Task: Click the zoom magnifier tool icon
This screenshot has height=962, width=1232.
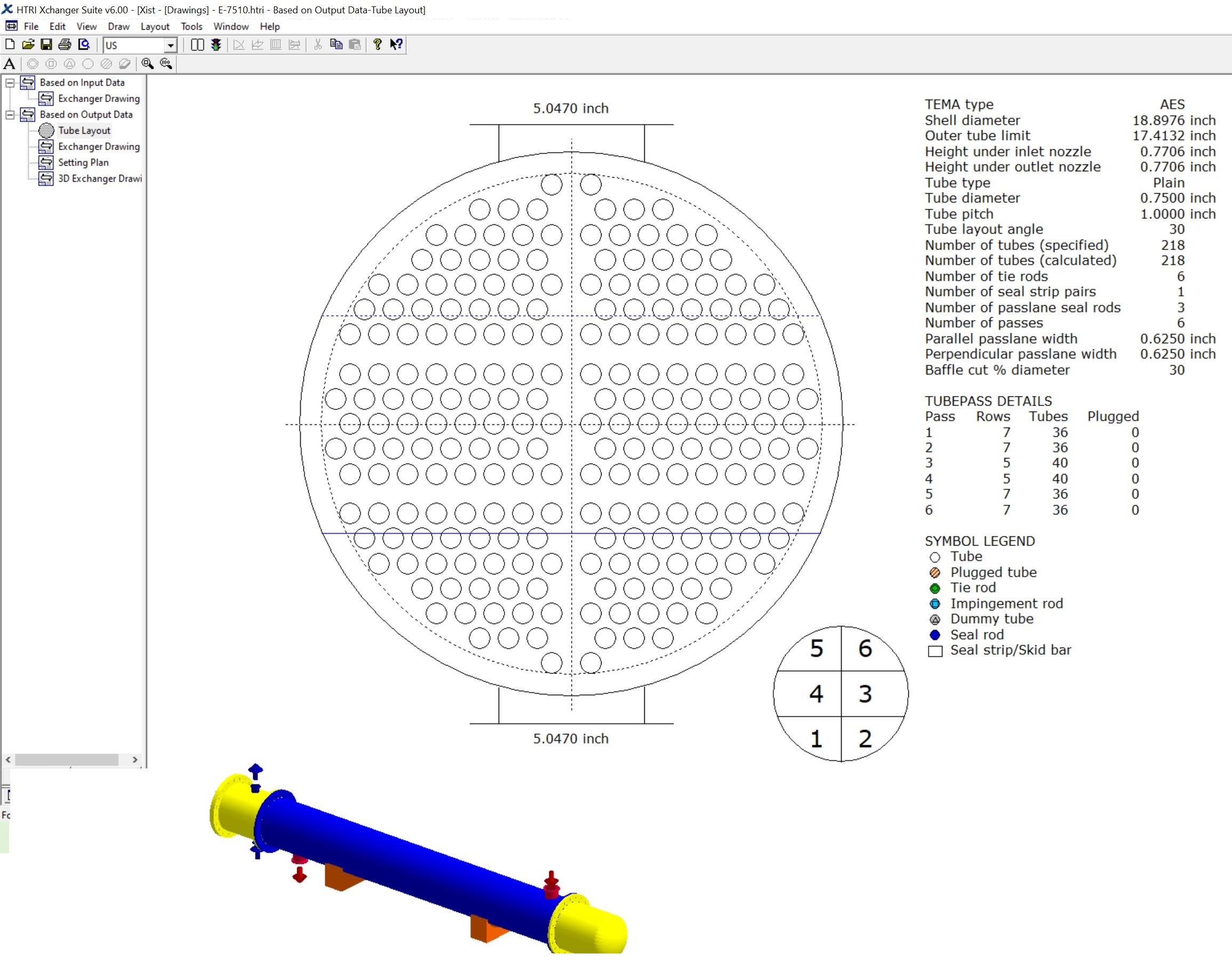Action: pos(147,63)
